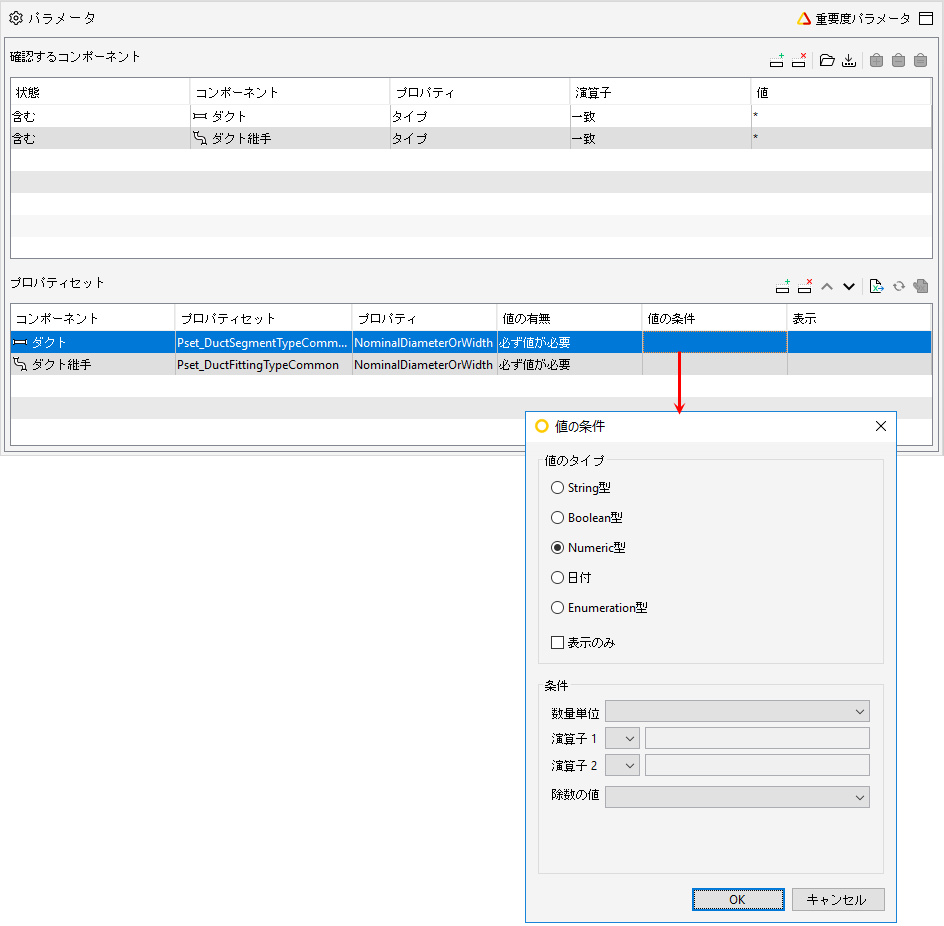Delete row in プロパティセット table toolbar
The width and height of the screenshot is (944, 926).
(x=805, y=287)
